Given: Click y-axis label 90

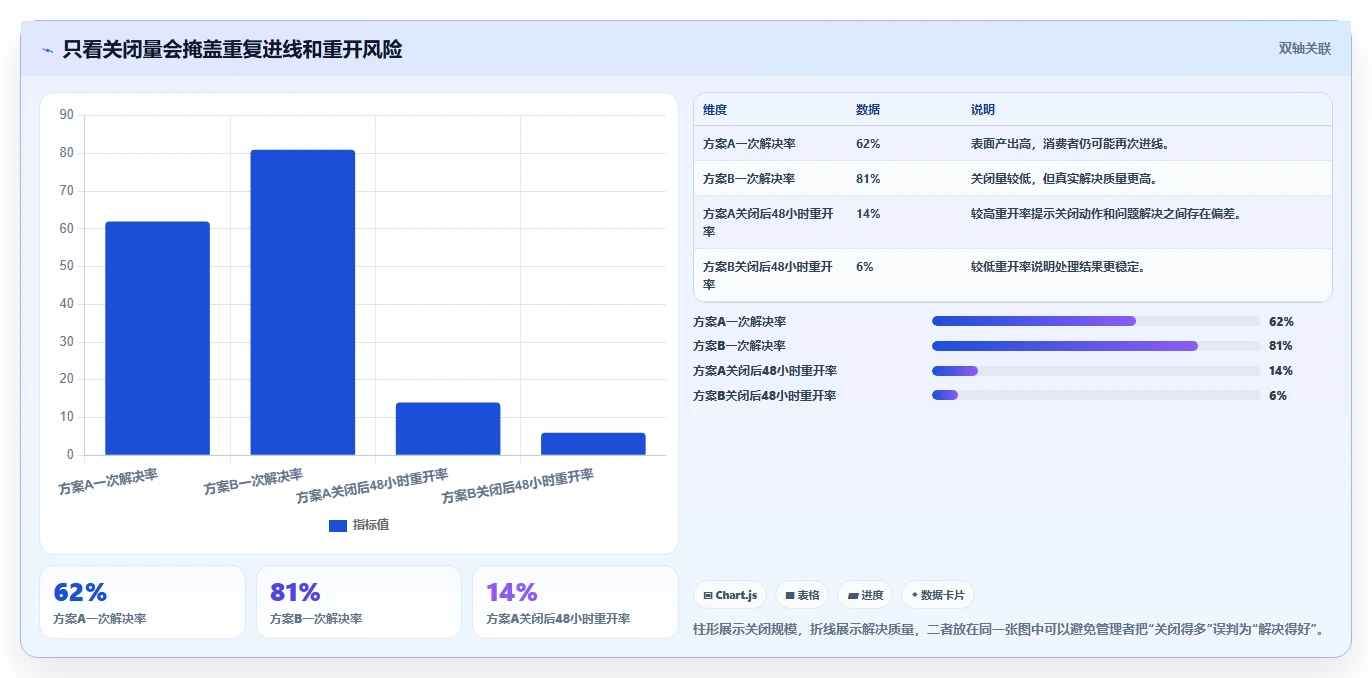Looking at the screenshot, I should [x=67, y=115].
